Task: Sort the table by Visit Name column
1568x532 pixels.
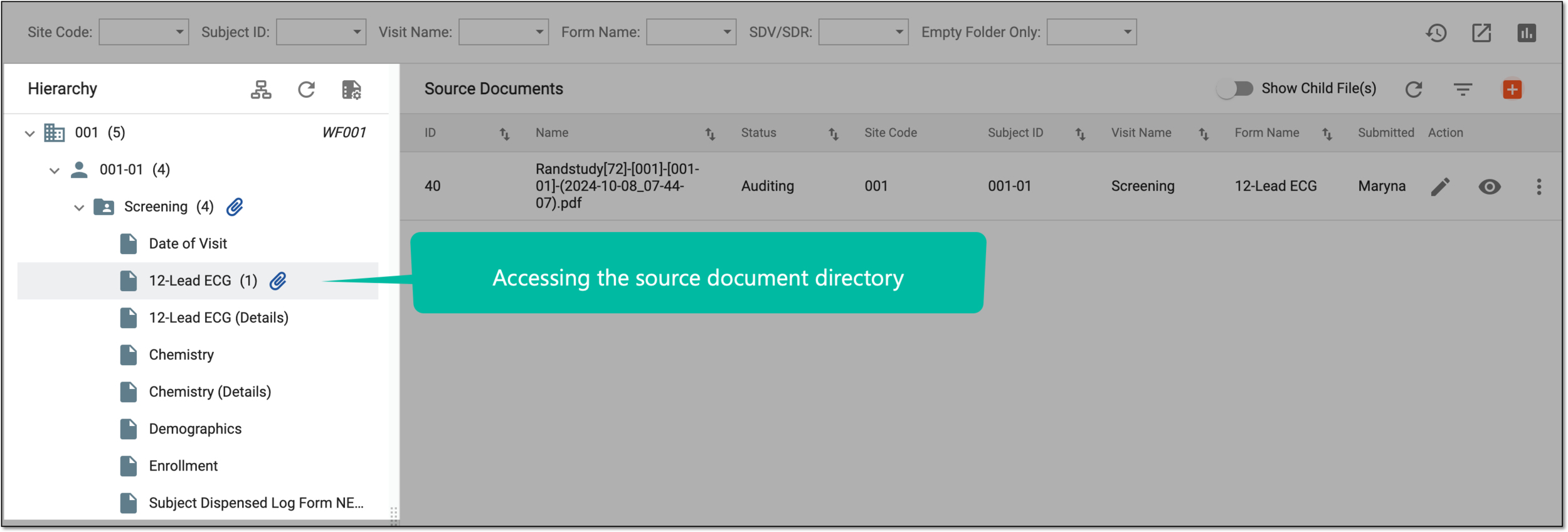Action: 1204,133
